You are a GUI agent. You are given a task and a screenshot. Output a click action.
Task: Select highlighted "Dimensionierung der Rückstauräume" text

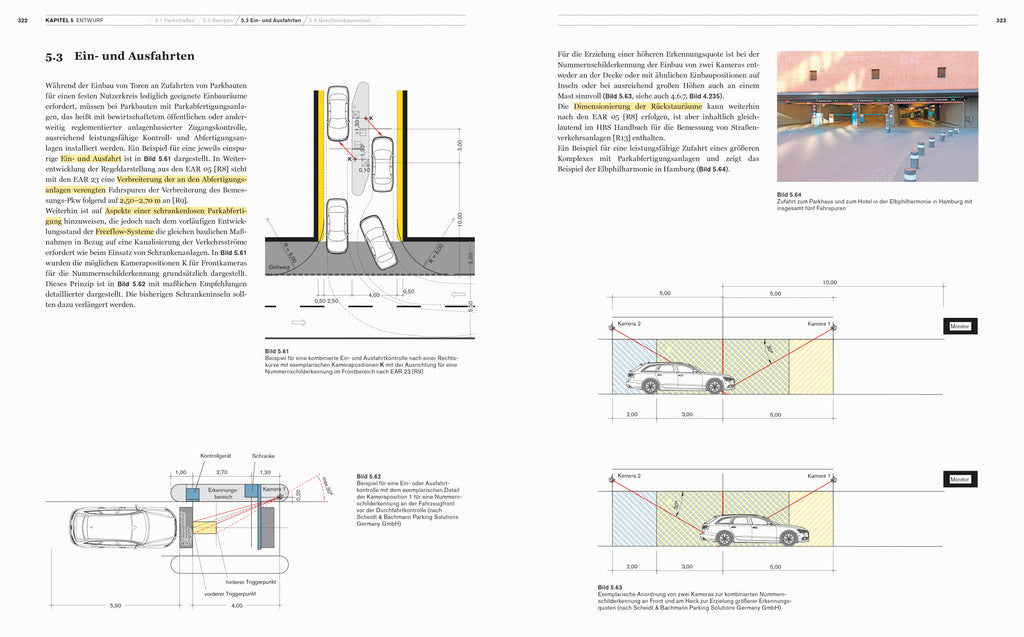click(635, 105)
